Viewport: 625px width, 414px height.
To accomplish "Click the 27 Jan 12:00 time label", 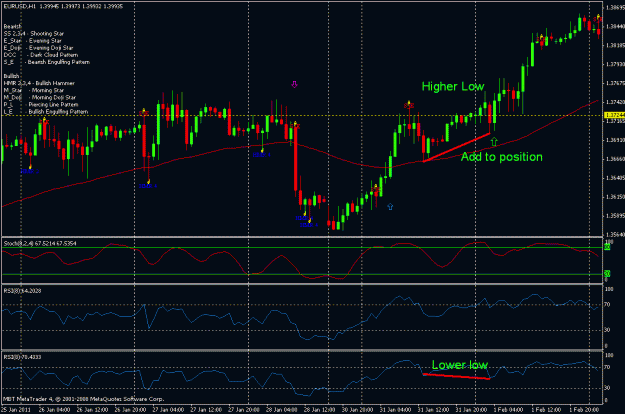I will pos(206,410).
